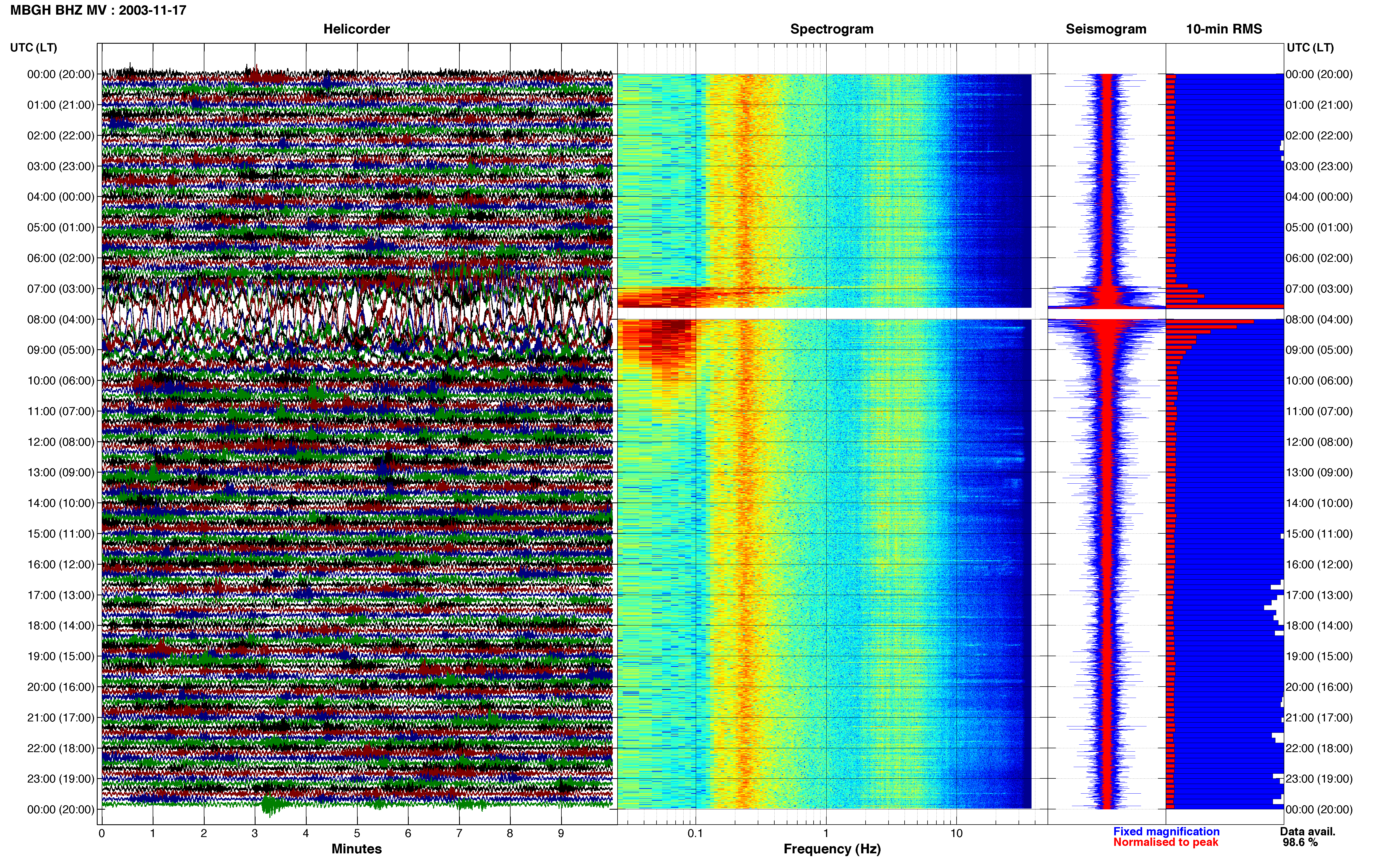Click right time label 07:00 (03:00)
Viewport: 1388px width, 868px height.
tap(1319, 288)
